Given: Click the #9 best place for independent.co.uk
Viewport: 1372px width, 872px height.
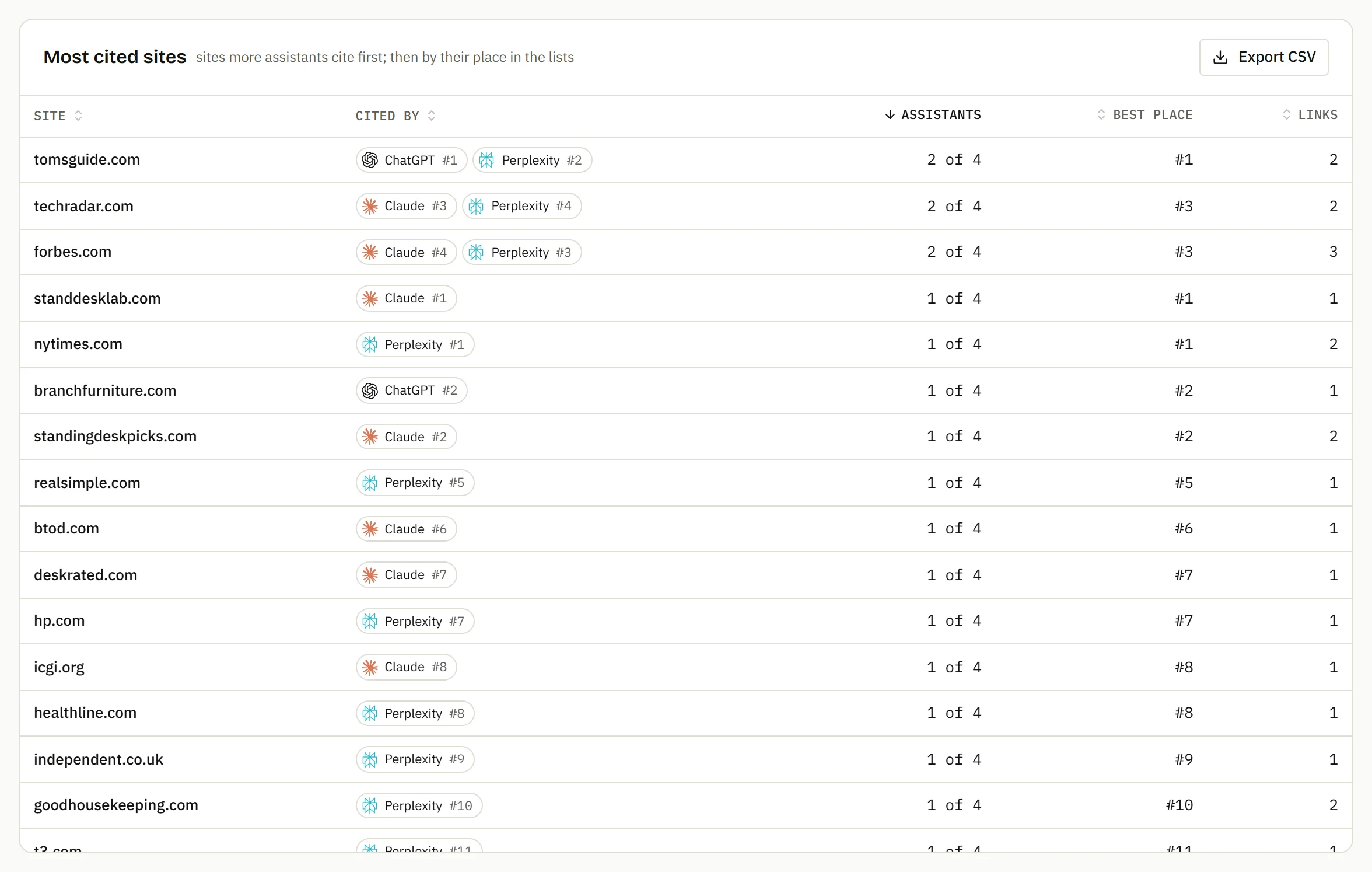Looking at the screenshot, I should point(1184,759).
